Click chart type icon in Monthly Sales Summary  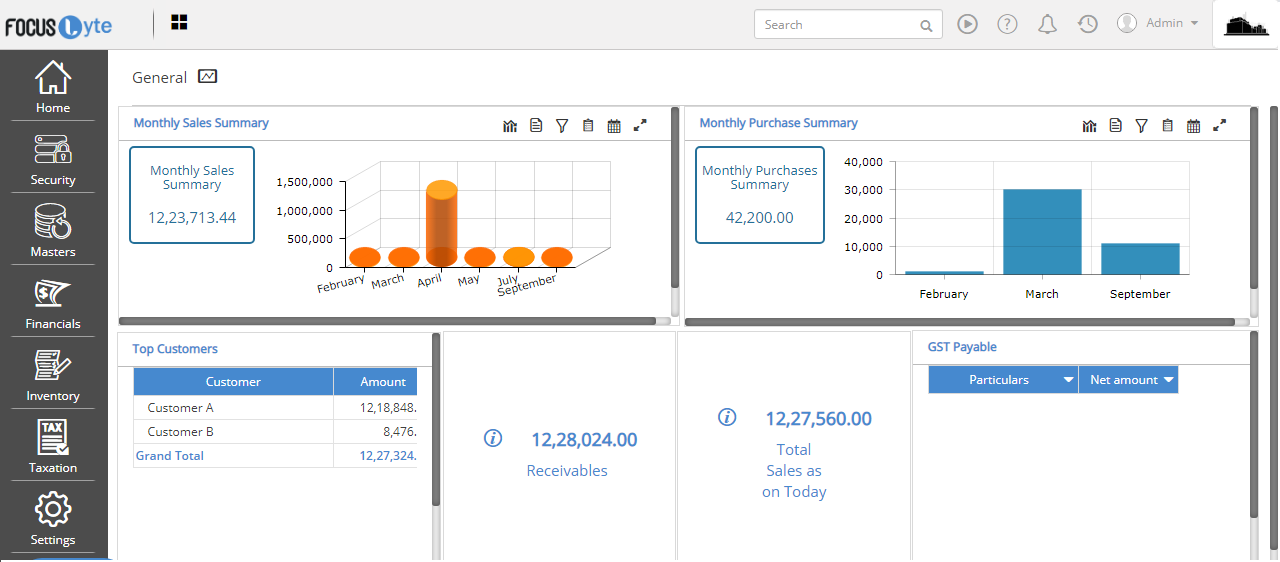pyautogui.click(x=510, y=126)
